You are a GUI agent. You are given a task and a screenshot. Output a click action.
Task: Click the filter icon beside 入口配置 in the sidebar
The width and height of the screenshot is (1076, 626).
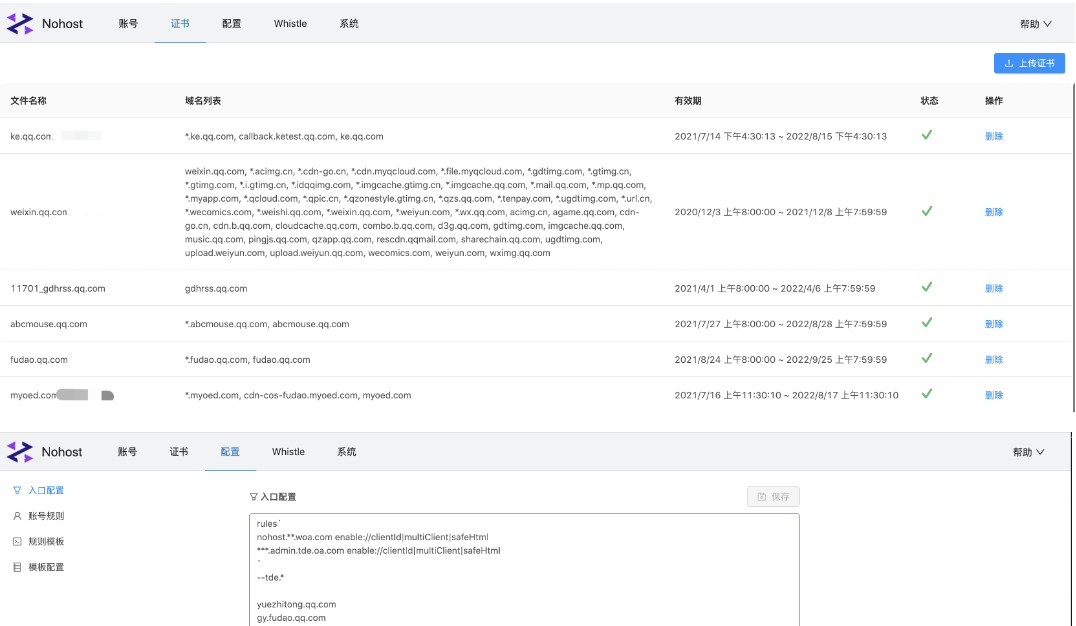click(17, 490)
